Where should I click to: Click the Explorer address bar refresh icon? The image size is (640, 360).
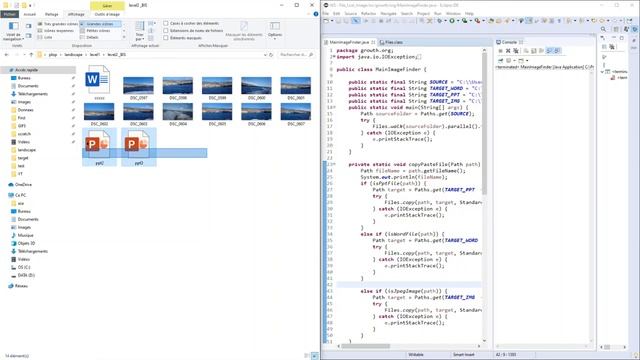[271, 54]
